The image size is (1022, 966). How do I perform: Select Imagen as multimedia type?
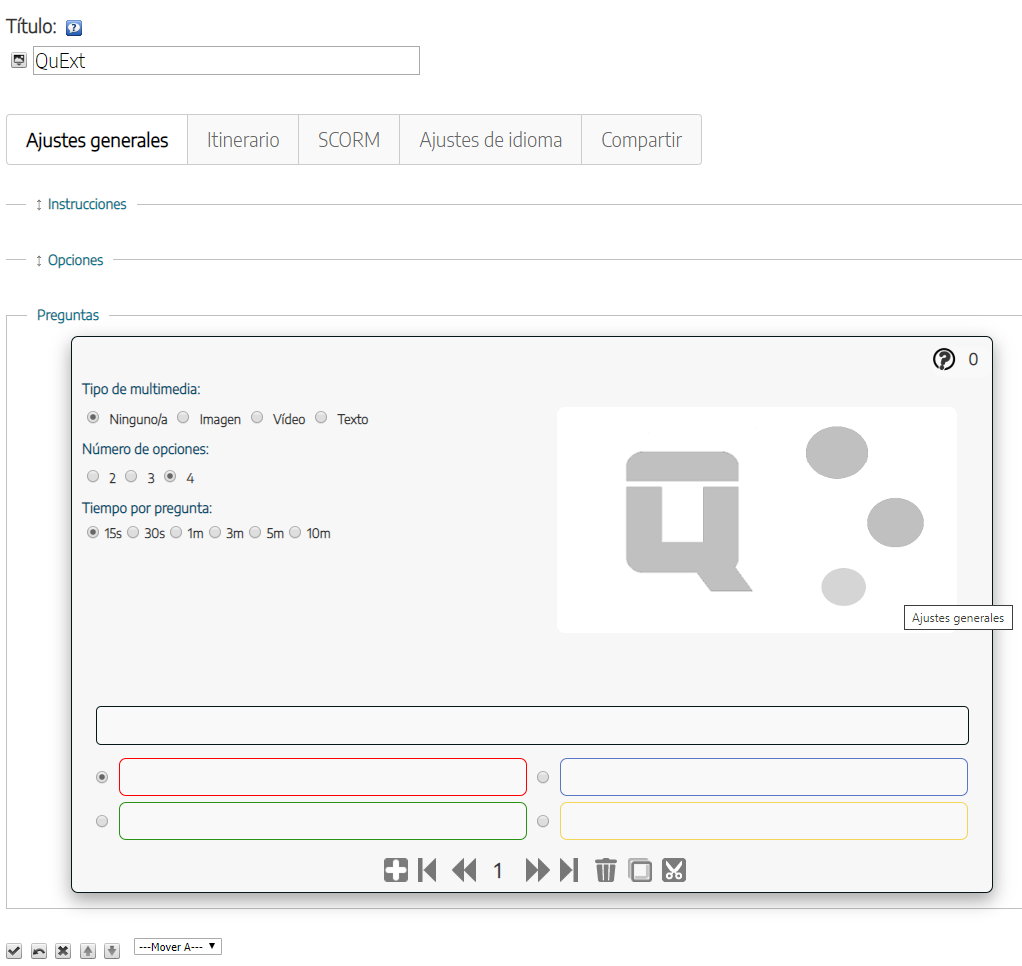coord(183,418)
